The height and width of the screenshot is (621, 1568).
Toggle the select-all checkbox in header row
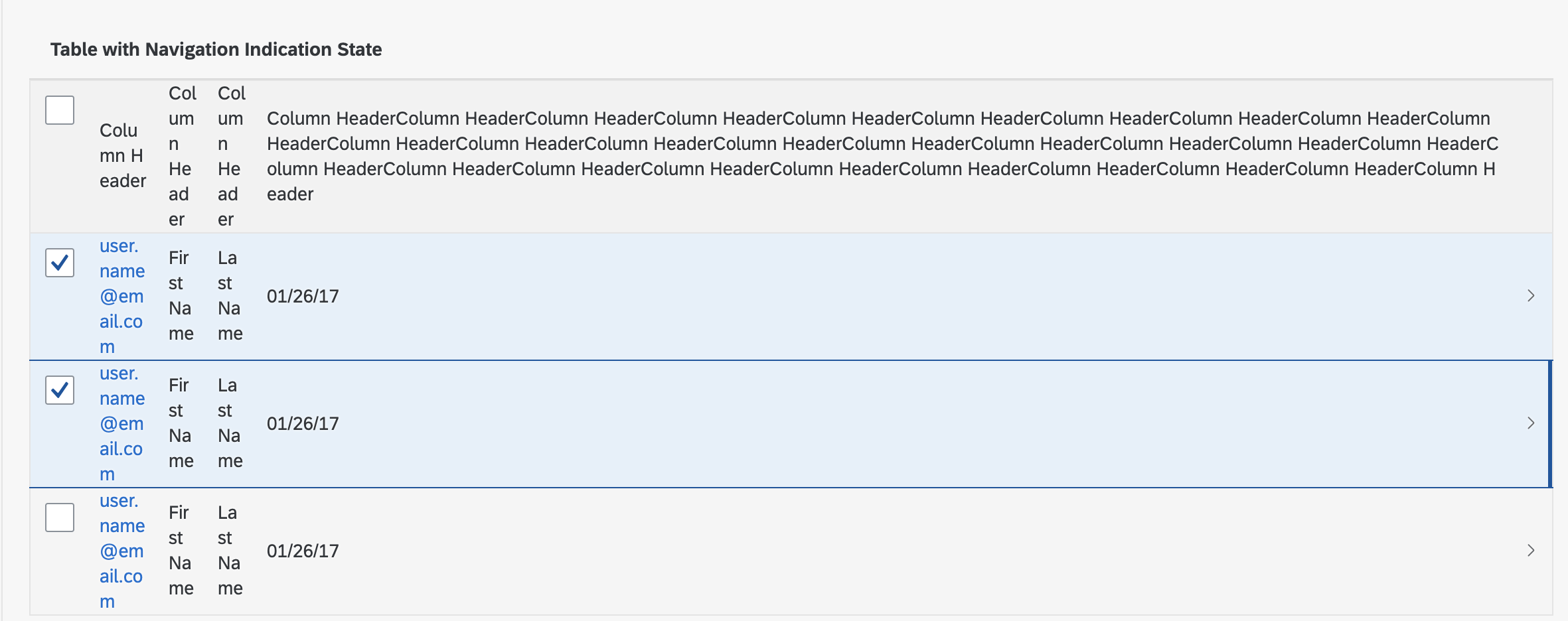(60, 110)
